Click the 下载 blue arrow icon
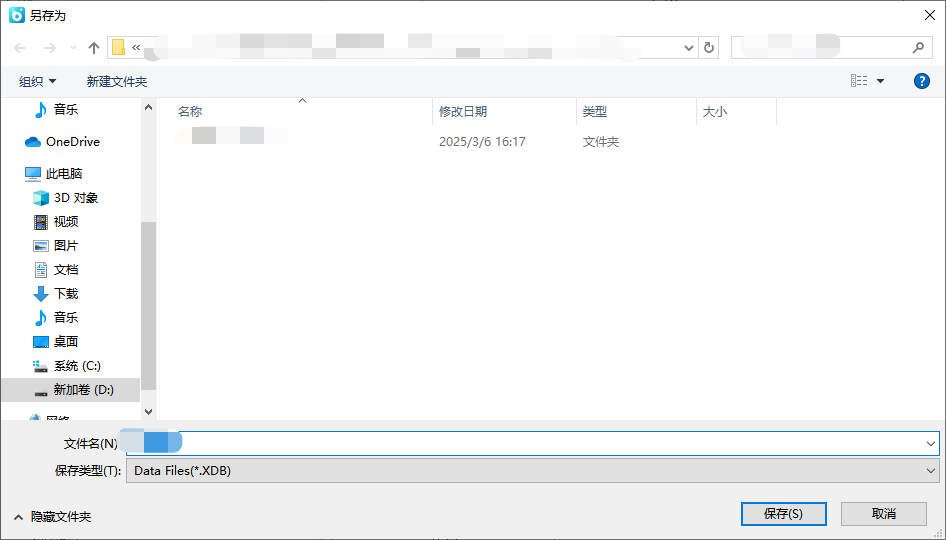This screenshot has height=540, width=946. click(x=40, y=294)
